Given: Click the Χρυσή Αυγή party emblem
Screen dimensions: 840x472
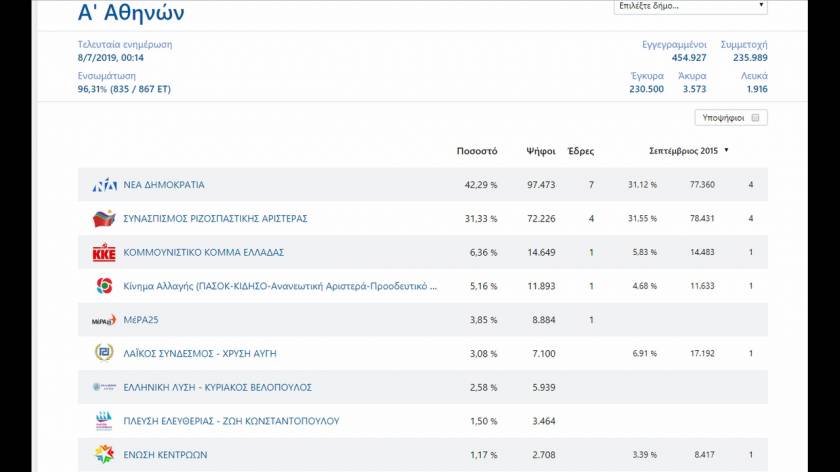Looking at the screenshot, I should tap(104, 353).
